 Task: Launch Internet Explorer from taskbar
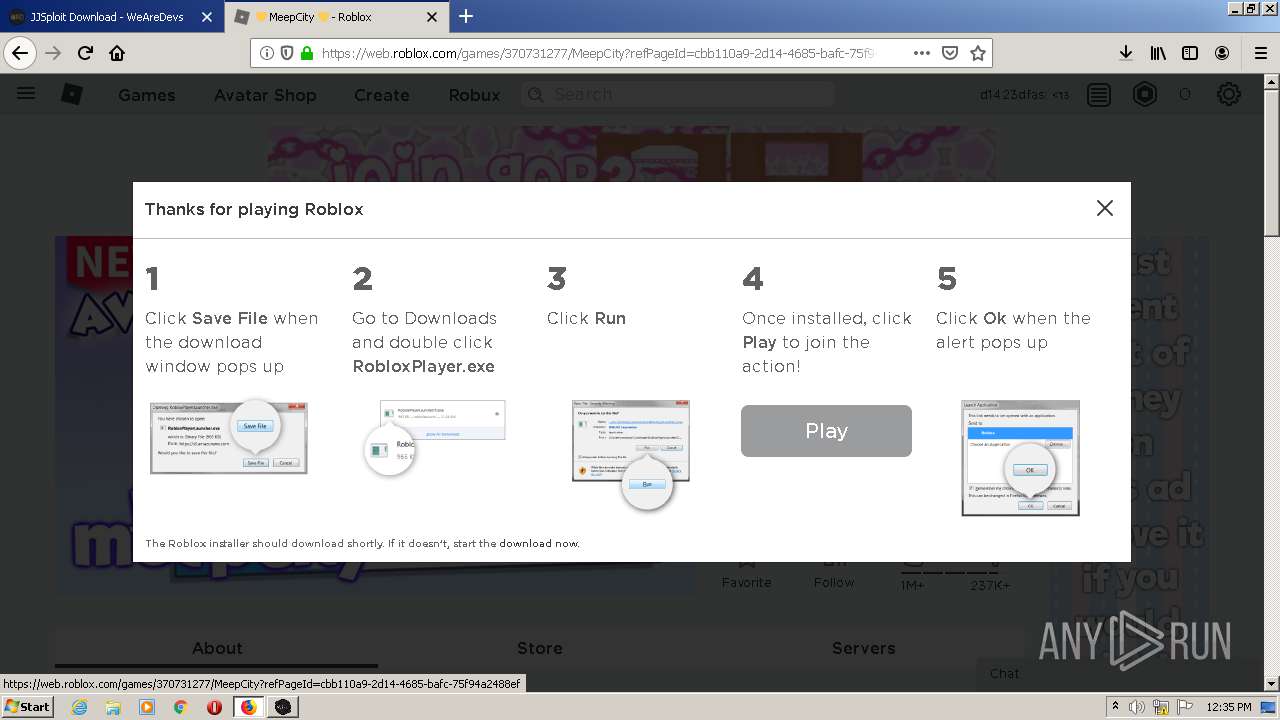click(79, 707)
